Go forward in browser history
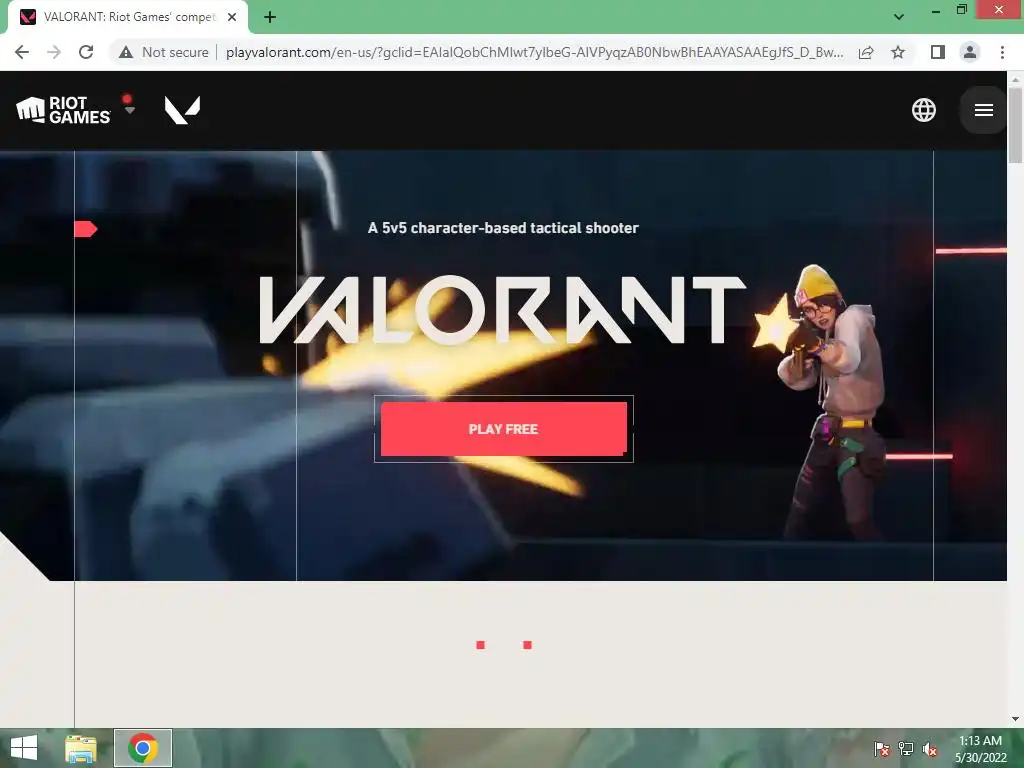1024x768 pixels. [x=54, y=52]
